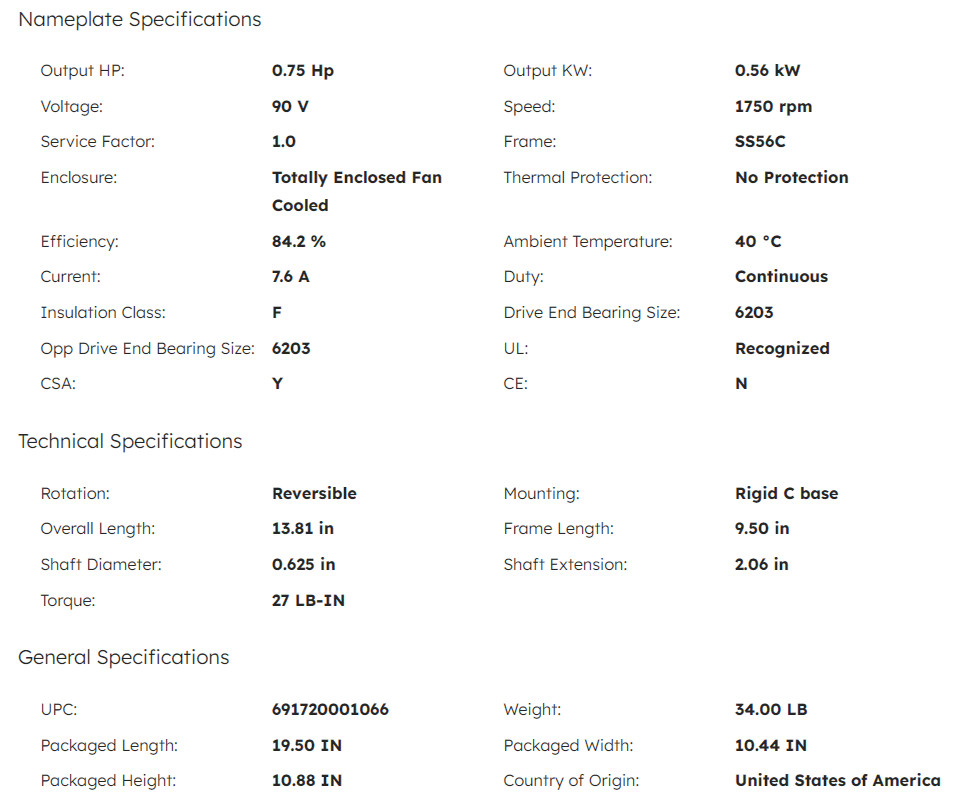Click the Rigid C base mounting value

tap(787, 493)
